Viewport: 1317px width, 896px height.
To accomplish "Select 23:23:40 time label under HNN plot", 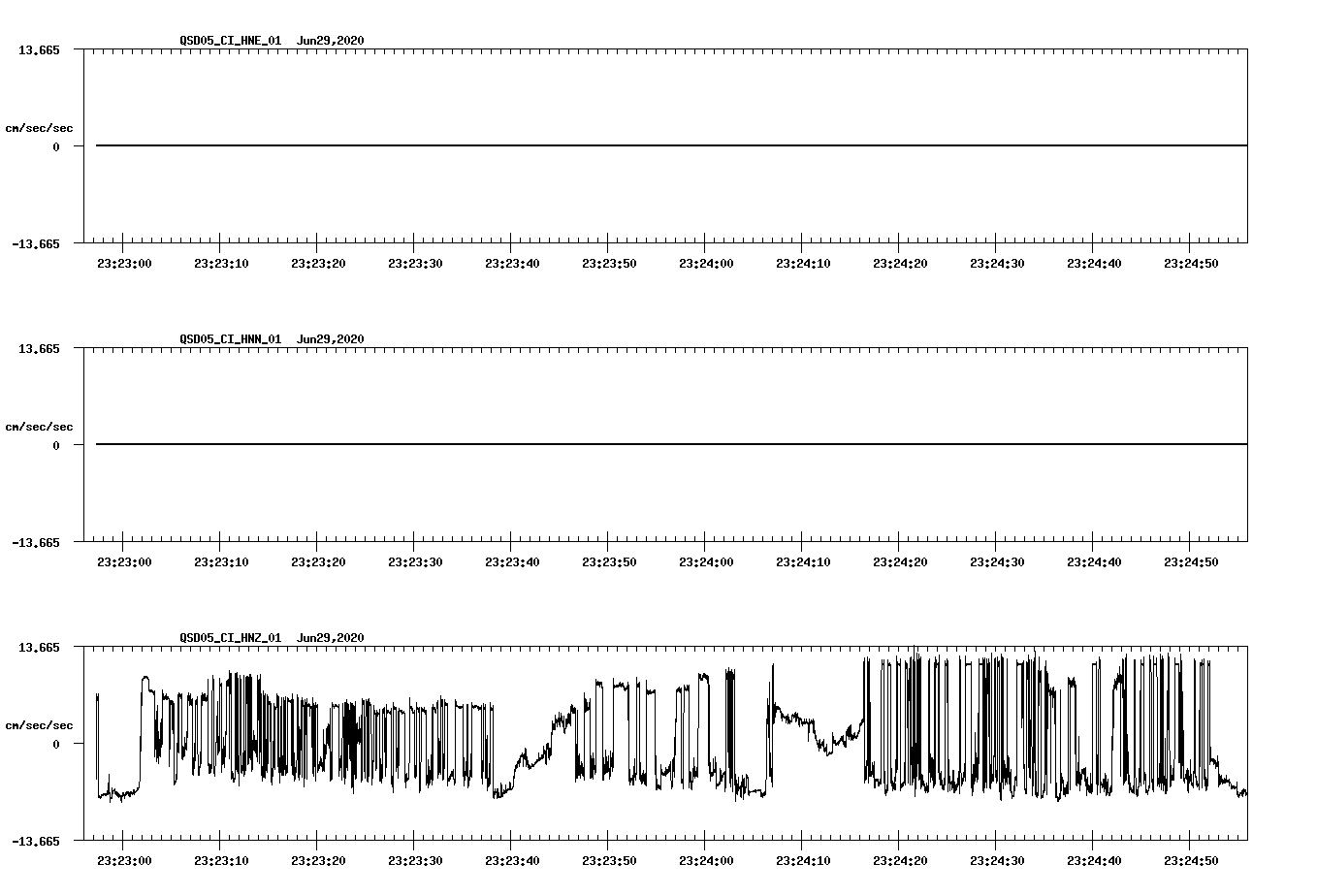I will (512, 561).
